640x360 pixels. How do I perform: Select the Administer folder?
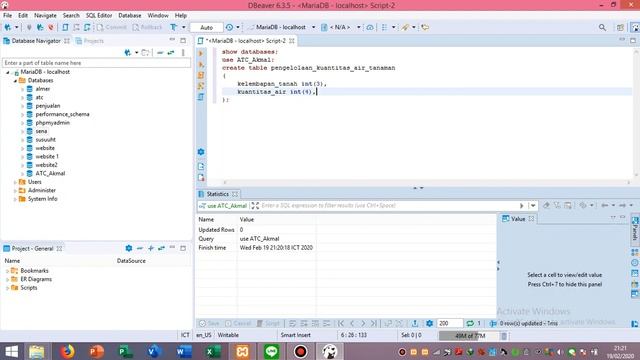click(x=42, y=190)
